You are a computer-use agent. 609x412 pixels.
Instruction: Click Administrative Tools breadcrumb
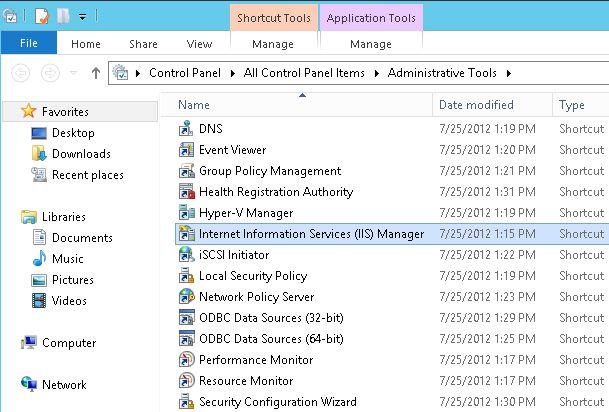coord(442,73)
